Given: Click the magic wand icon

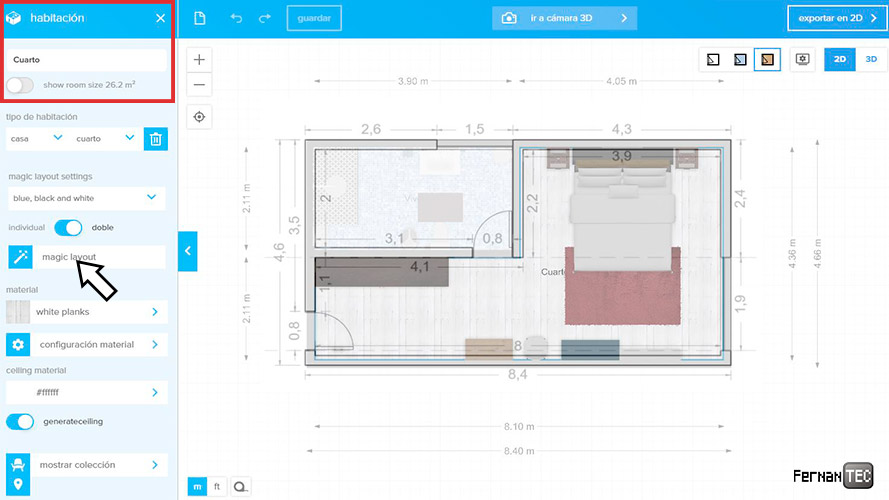Looking at the screenshot, I should tap(20, 257).
